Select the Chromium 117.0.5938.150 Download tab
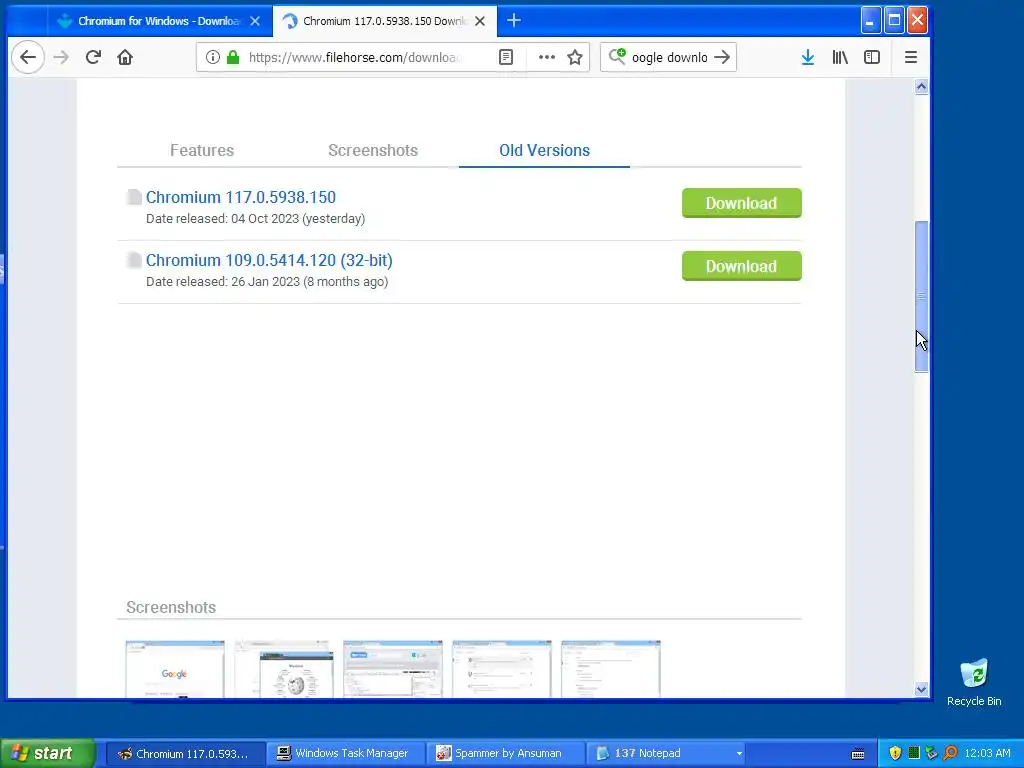1024x768 pixels. click(384, 21)
